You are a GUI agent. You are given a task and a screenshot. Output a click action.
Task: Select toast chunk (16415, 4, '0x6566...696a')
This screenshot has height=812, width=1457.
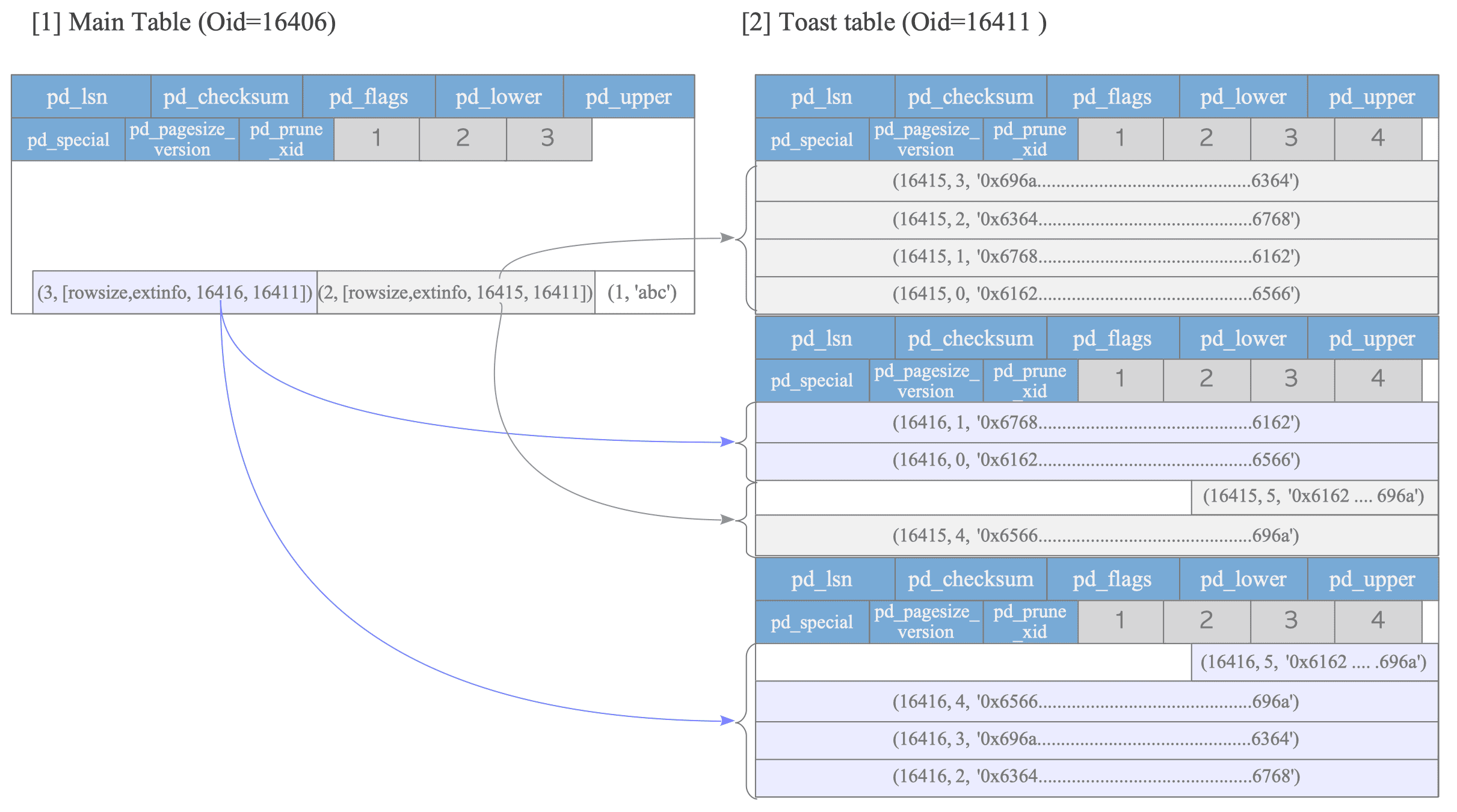point(1097,535)
